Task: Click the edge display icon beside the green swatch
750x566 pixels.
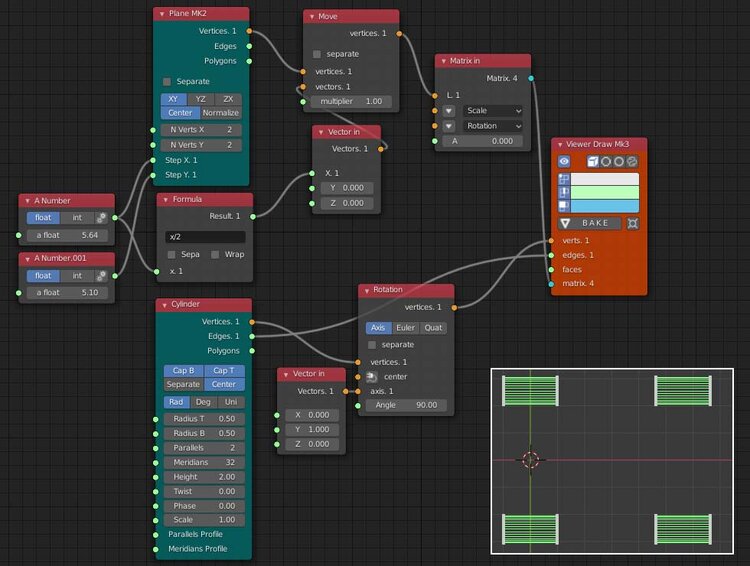Action: click(x=564, y=192)
